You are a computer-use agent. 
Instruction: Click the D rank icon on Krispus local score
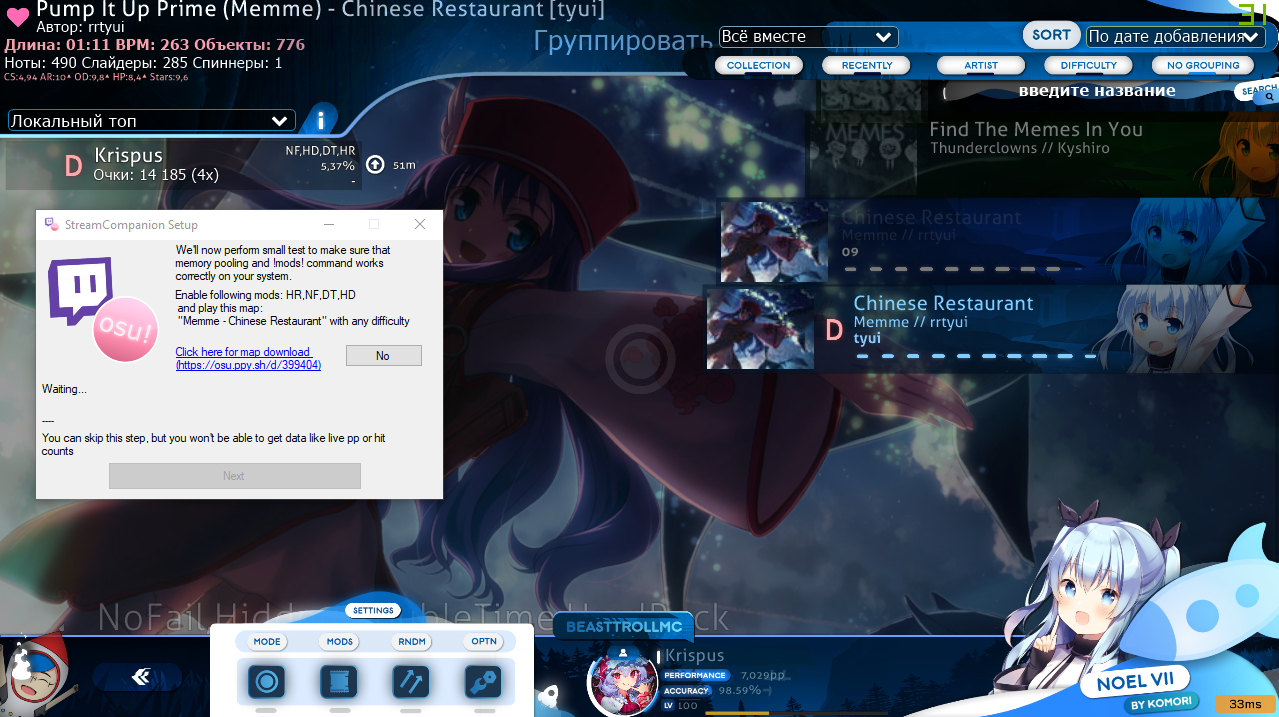pos(73,165)
